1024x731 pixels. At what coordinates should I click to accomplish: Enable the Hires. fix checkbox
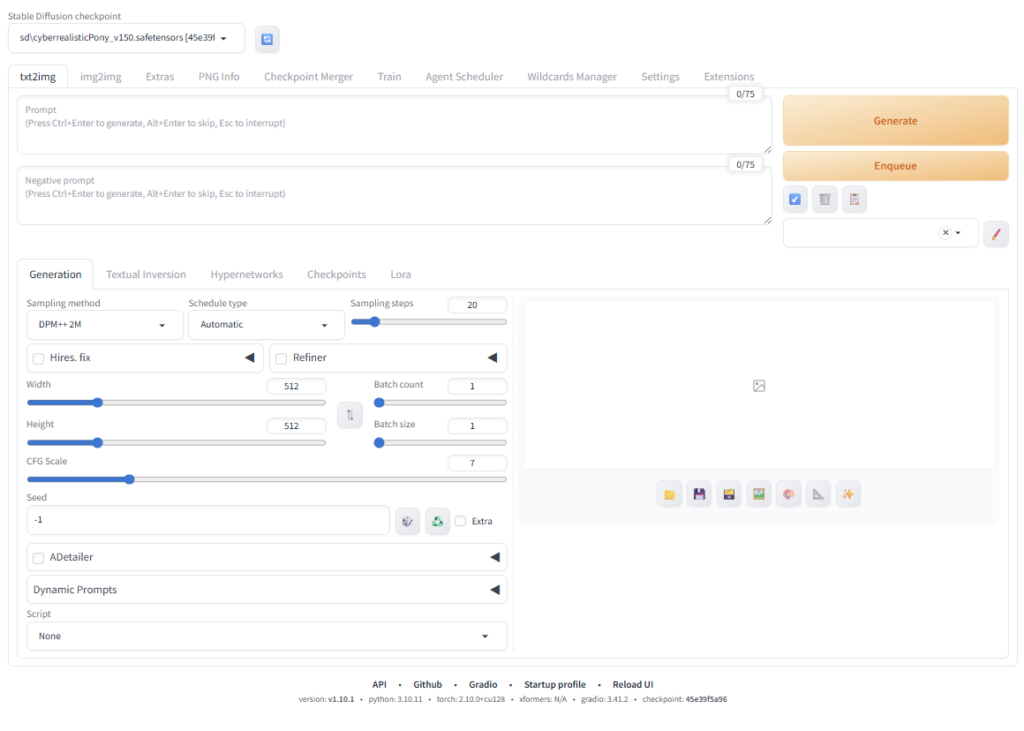(x=39, y=358)
